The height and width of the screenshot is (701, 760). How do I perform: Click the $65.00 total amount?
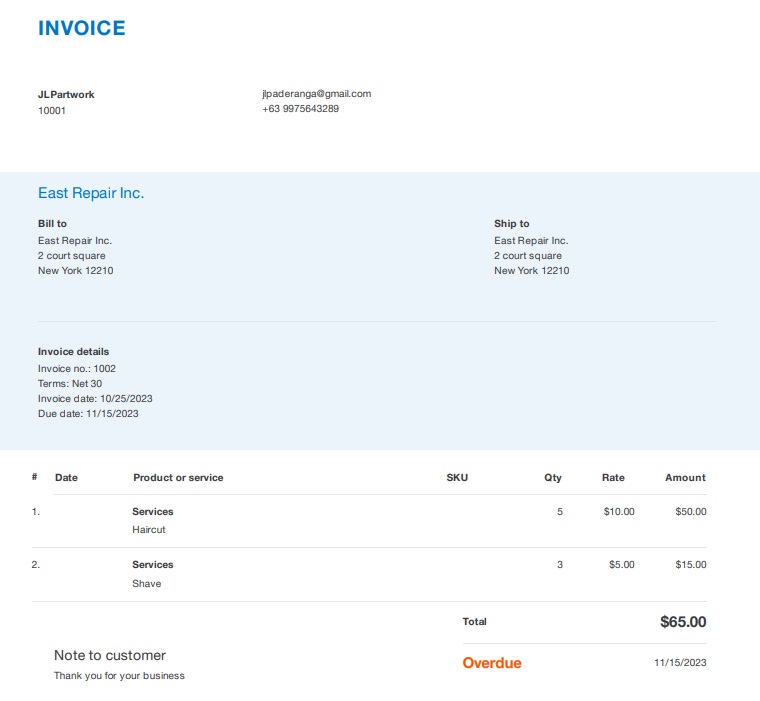(x=683, y=622)
